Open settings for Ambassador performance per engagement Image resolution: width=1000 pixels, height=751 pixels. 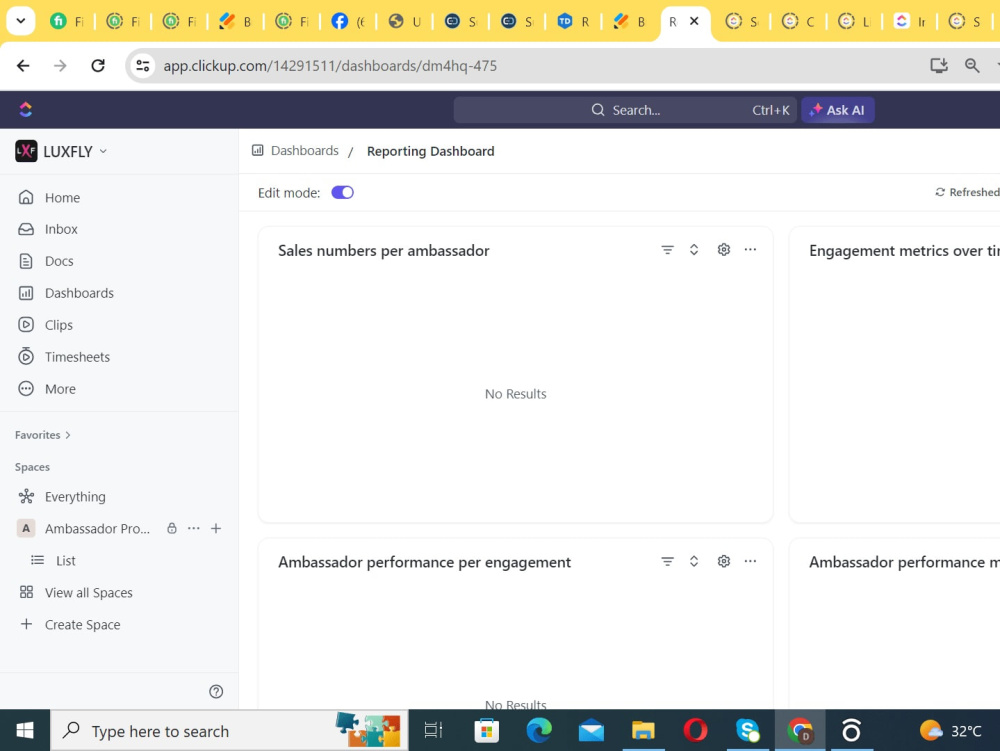pos(723,562)
